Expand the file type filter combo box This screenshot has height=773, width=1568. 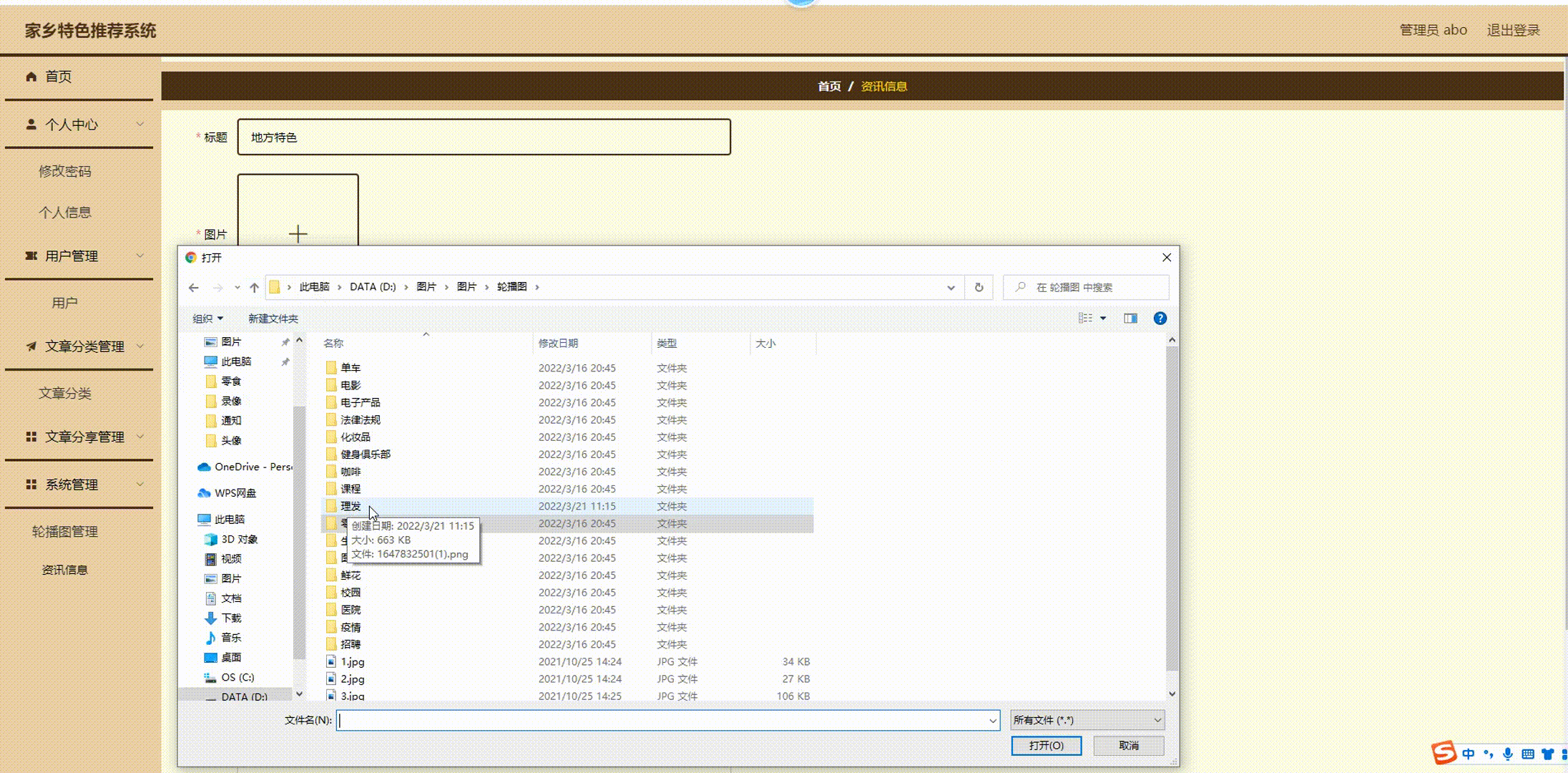coord(1087,720)
